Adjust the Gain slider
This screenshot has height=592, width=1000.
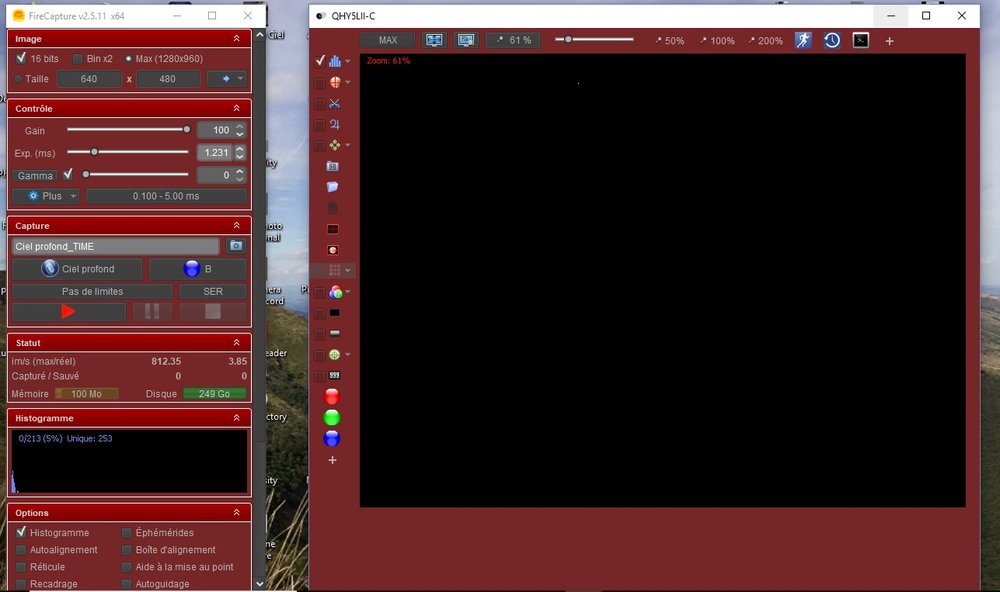click(128, 130)
